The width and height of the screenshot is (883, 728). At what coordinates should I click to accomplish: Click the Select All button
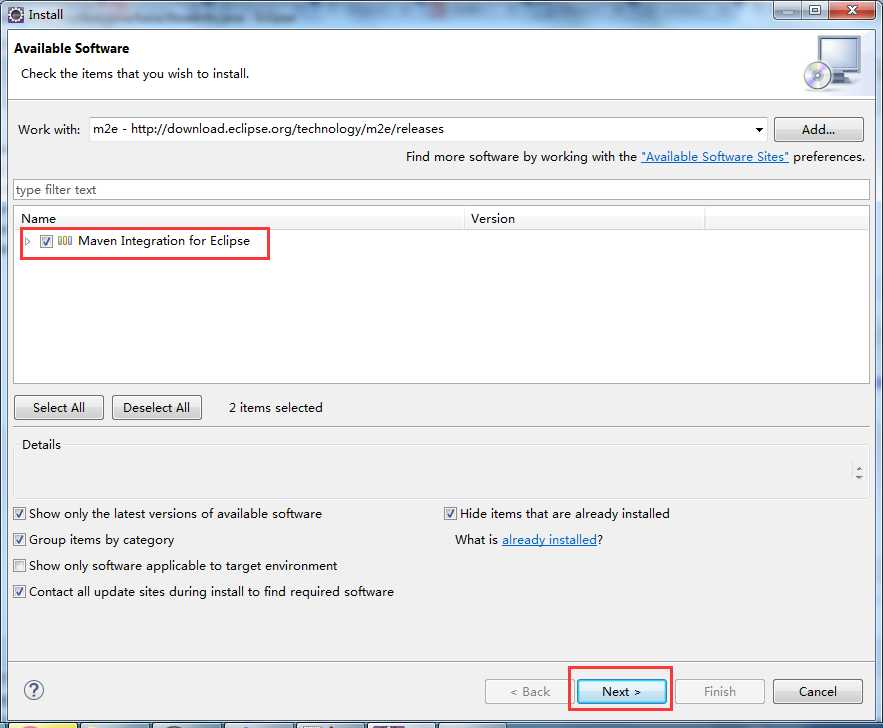click(x=59, y=408)
